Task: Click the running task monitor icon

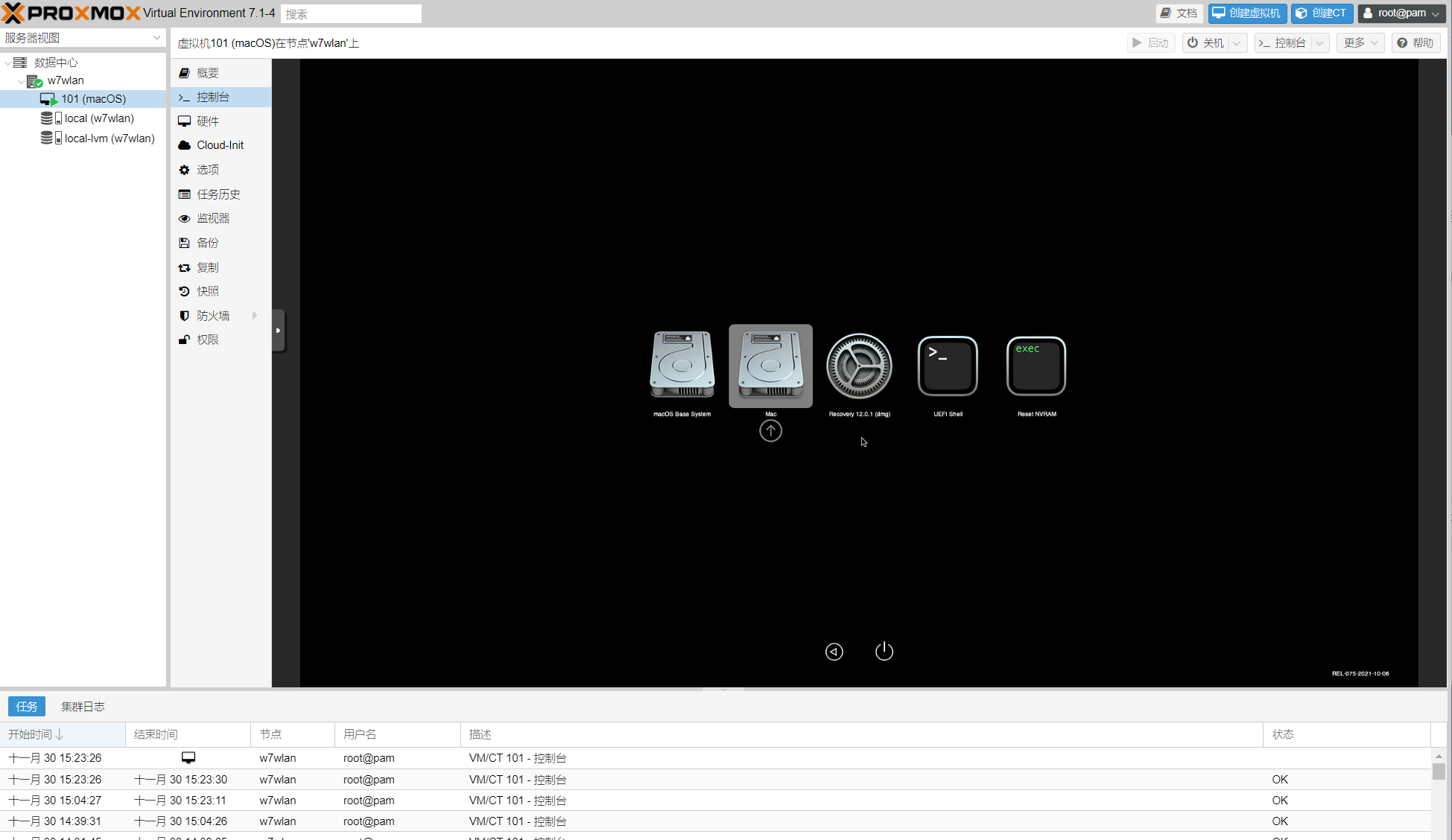Action: [x=188, y=757]
